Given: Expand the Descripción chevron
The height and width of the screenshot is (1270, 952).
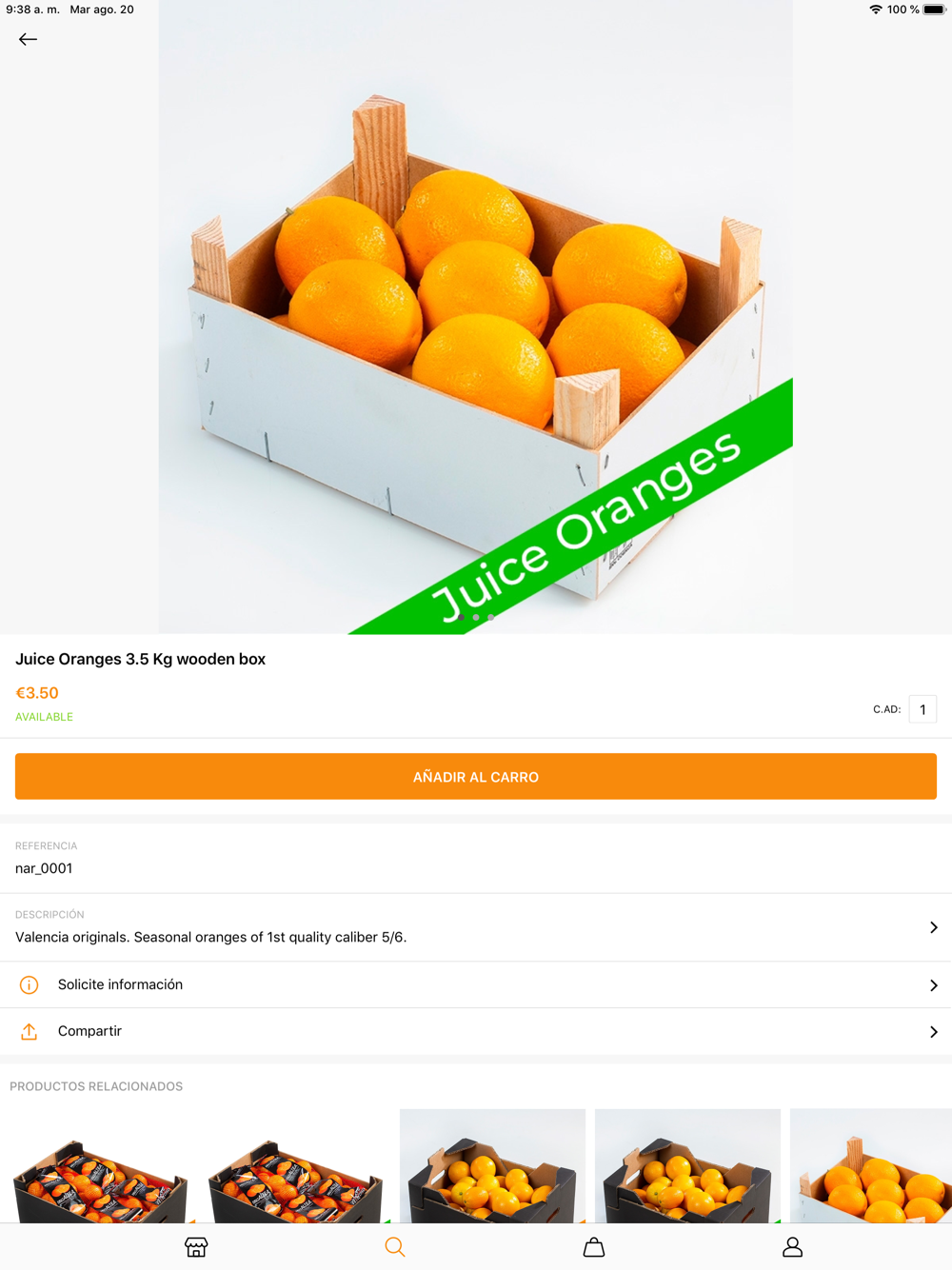Looking at the screenshot, I should pyautogui.click(x=934, y=927).
